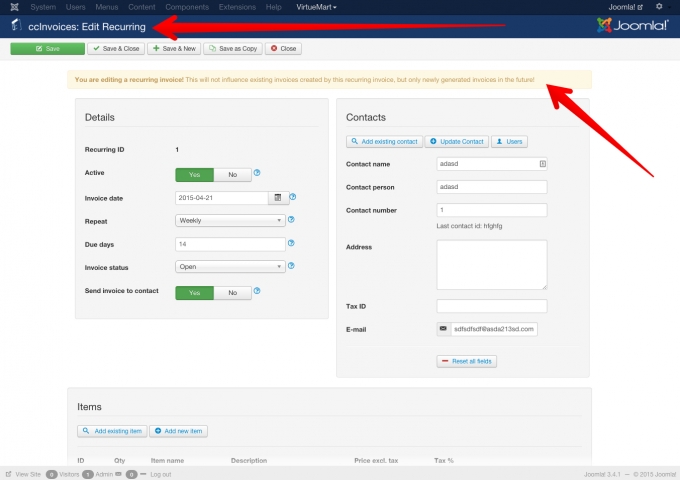Click Add existing item

112,431
